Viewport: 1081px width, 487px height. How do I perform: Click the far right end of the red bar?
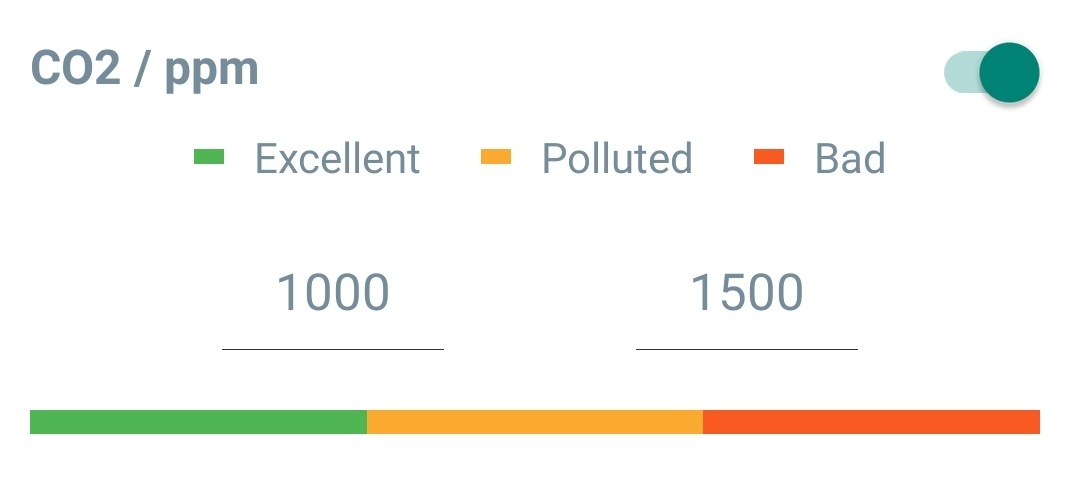click(x=1035, y=422)
